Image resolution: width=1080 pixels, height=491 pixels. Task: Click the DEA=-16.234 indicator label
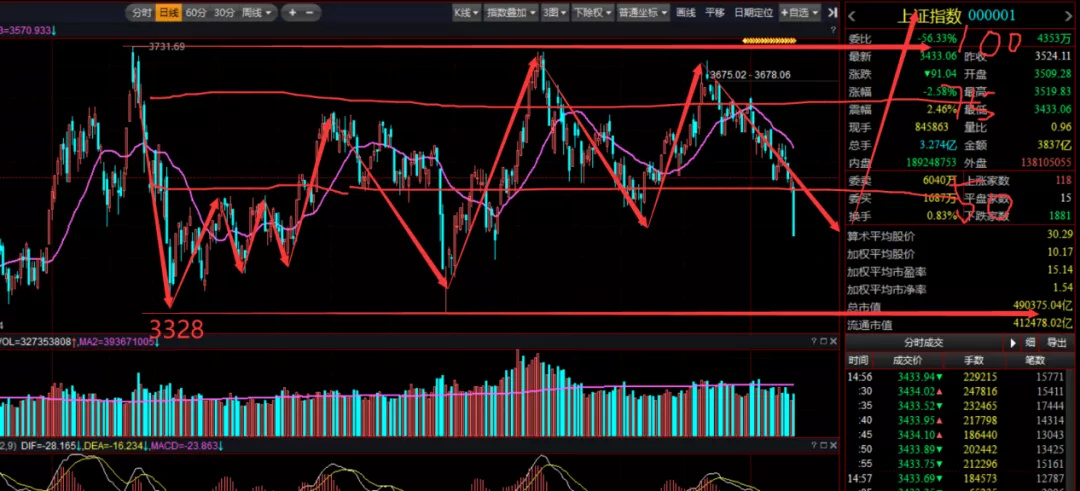[x=116, y=446]
